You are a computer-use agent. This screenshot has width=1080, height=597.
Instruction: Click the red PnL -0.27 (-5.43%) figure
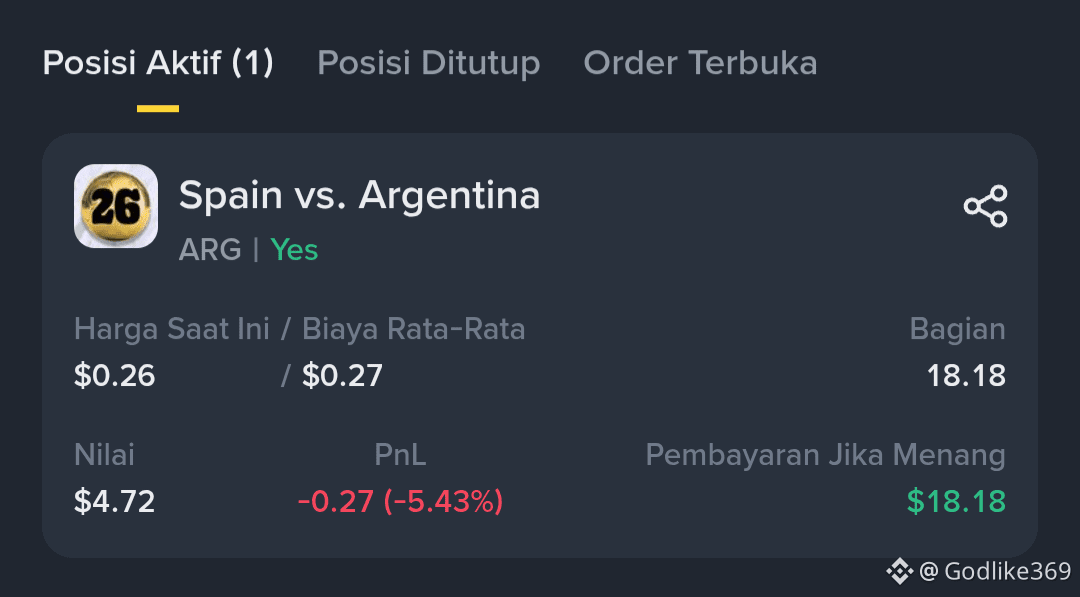tap(400, 501)
